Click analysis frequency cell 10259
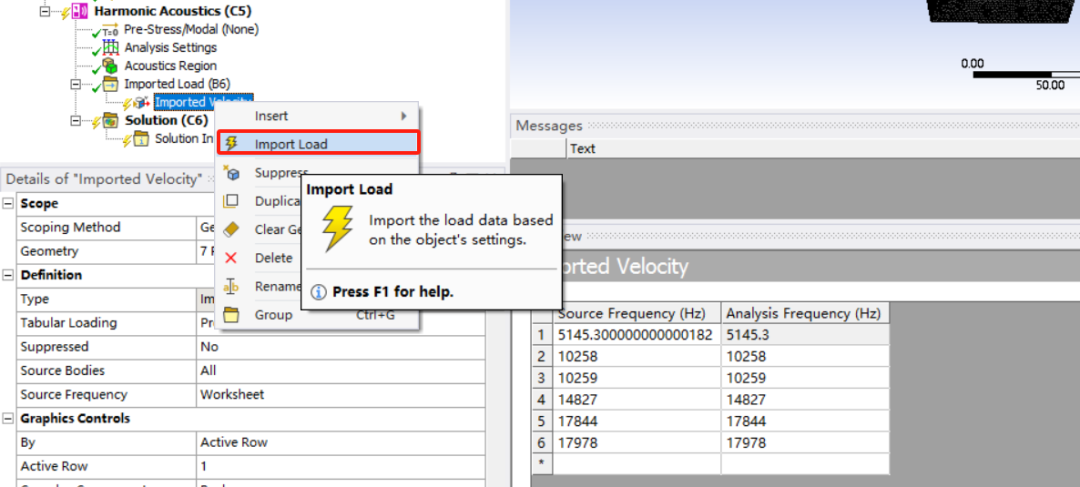 point(805,378)
